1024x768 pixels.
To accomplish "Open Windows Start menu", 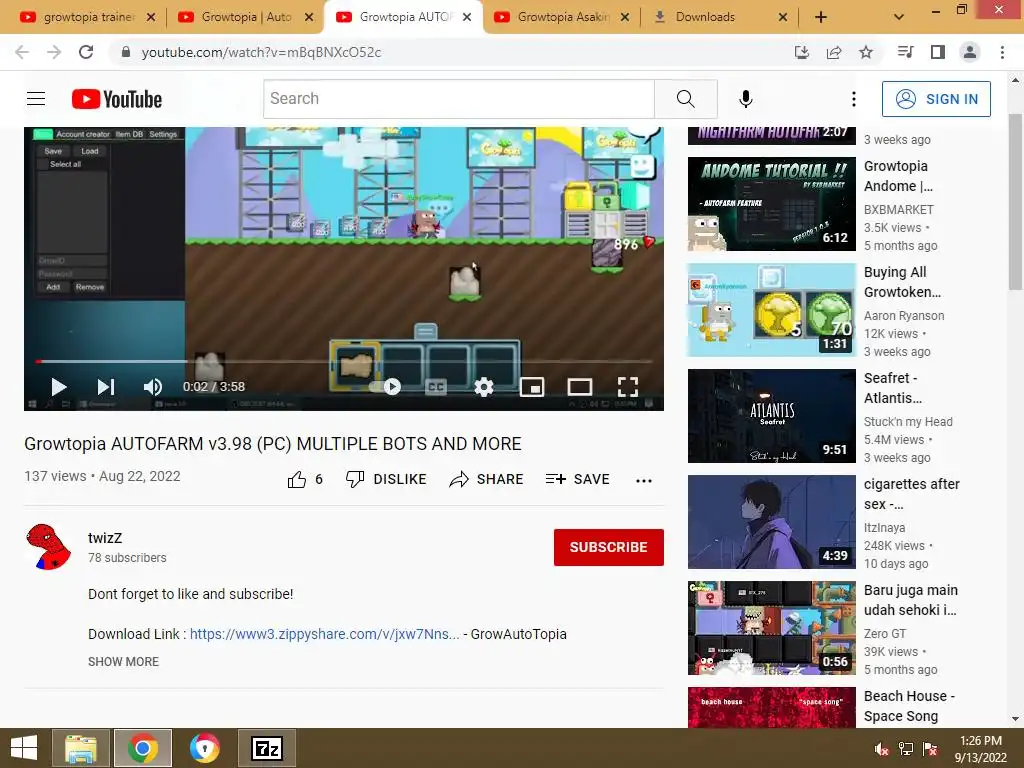I will click(24, 748).
